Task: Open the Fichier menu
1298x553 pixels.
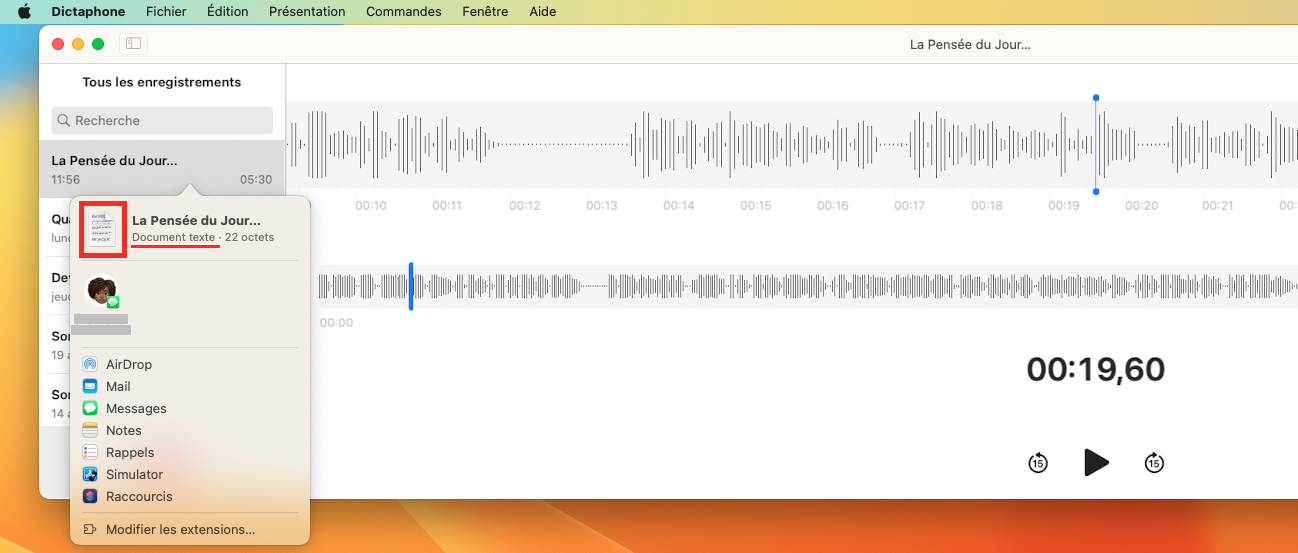Action: (166, 12)
